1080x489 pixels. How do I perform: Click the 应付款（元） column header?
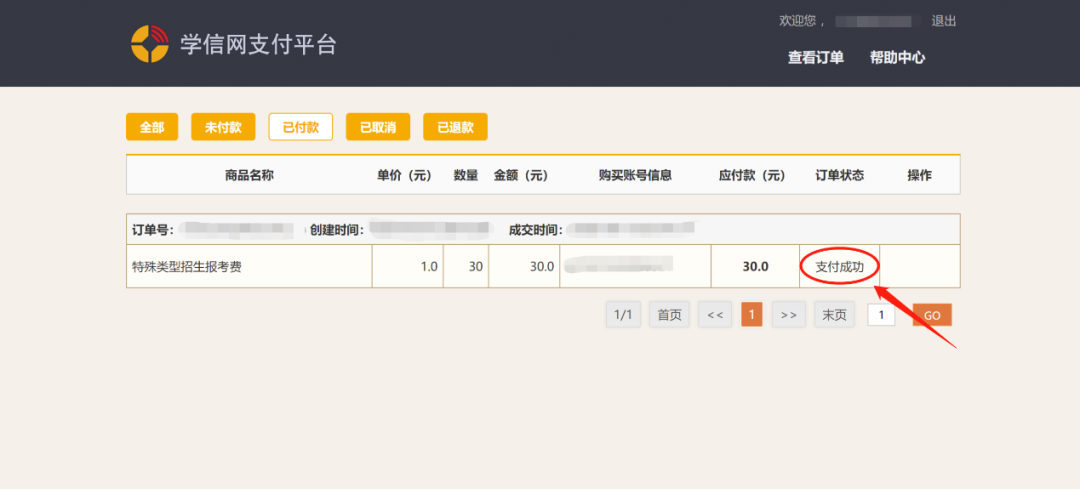752,175
